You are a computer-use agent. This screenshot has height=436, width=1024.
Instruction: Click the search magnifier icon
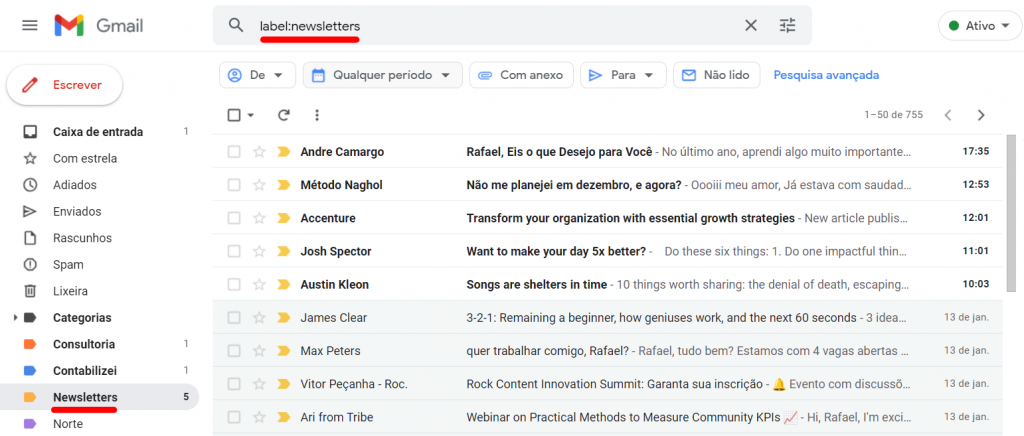pos(236,25)
